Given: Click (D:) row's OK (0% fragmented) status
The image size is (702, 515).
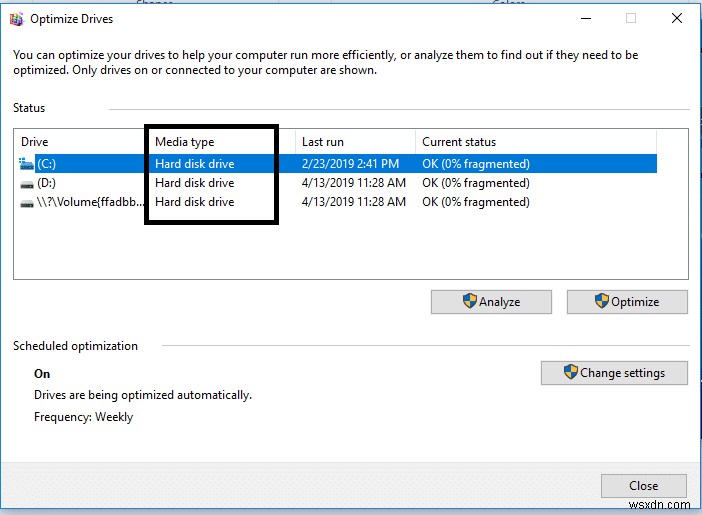Looking at the screenshot, I should [476, 183].
